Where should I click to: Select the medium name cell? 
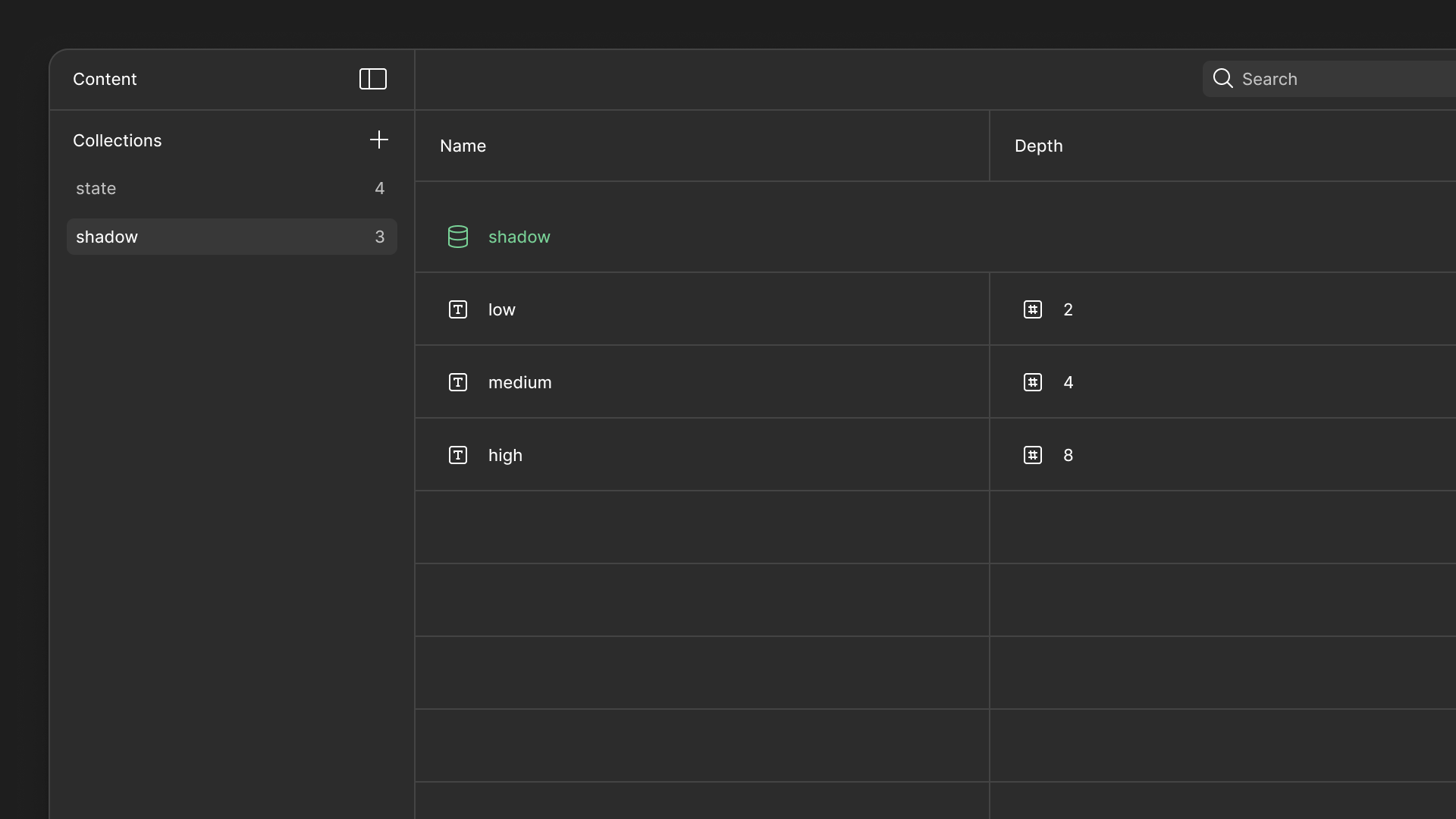(x=702, y=382)
